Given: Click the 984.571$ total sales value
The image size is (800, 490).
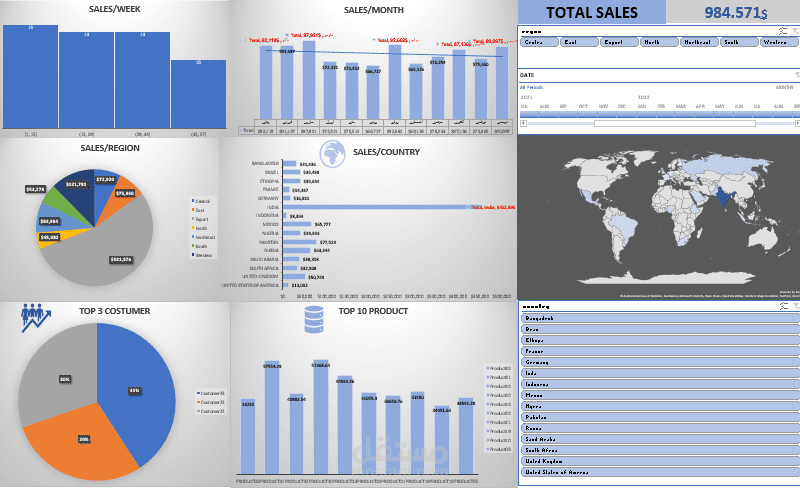Looking at the screenshot, I should point(736,12).
